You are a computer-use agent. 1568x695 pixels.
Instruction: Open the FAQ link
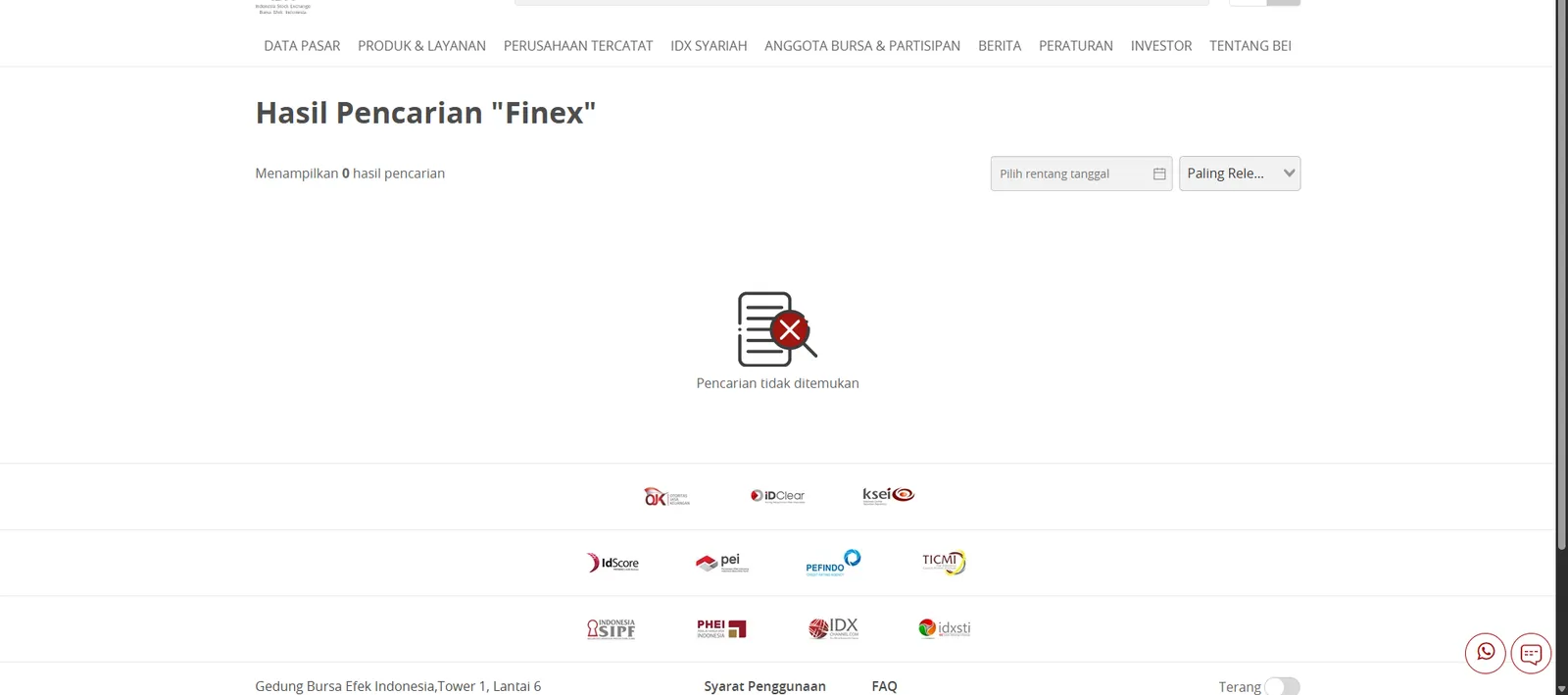coord(884,686)
